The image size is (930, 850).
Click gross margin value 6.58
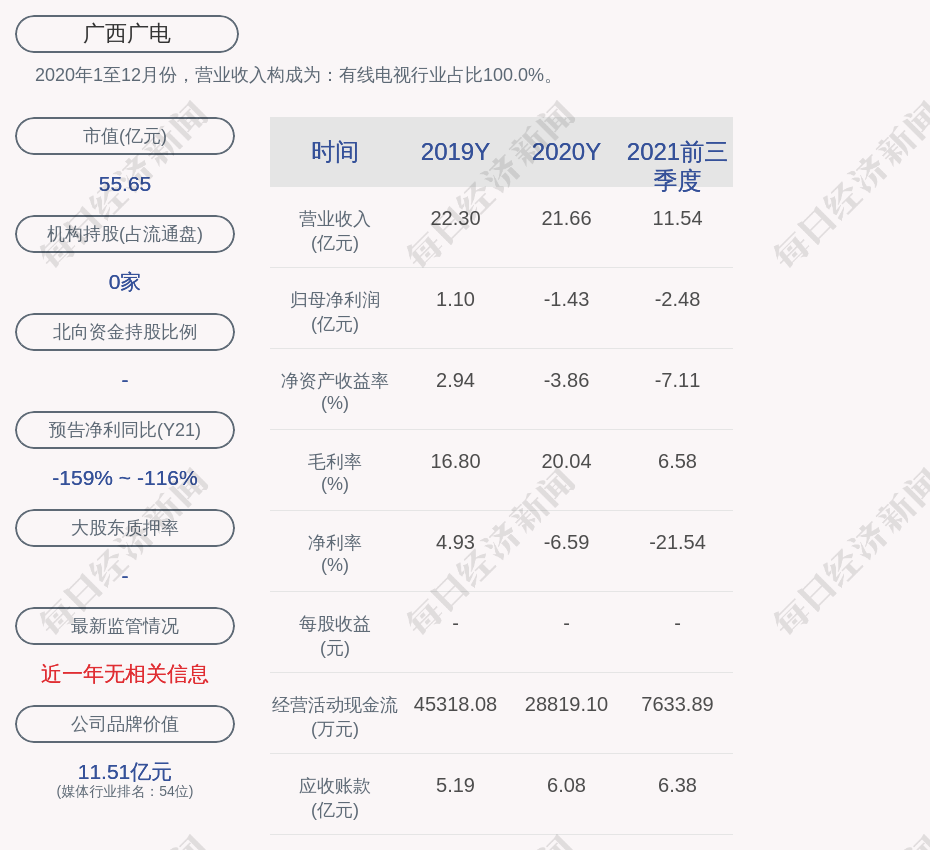pos(677,461)
